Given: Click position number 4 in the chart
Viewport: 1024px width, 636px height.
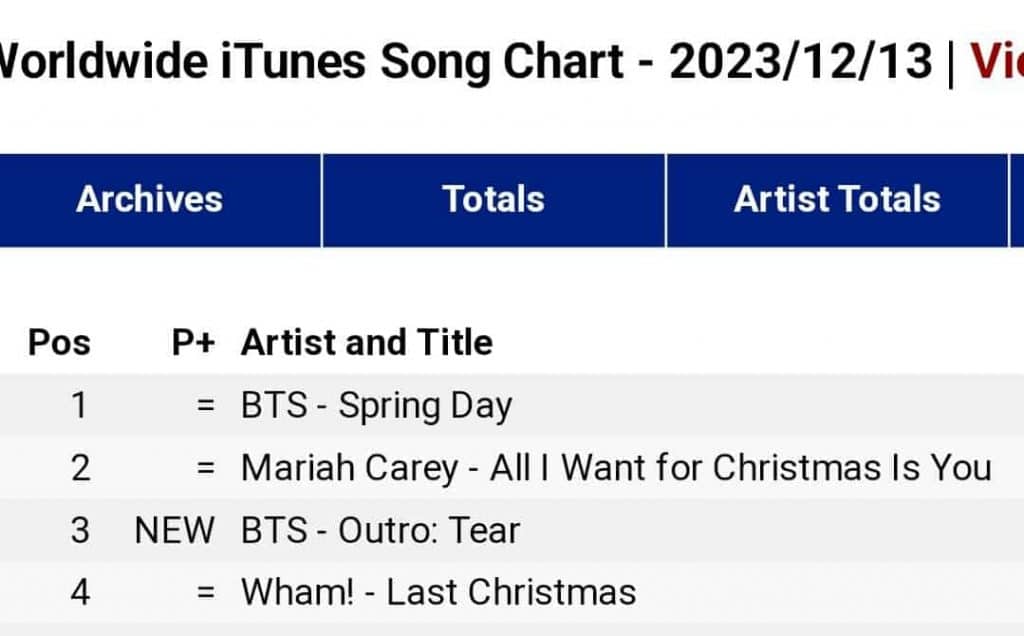Looking at the screenshot, I should click(79, 592).
